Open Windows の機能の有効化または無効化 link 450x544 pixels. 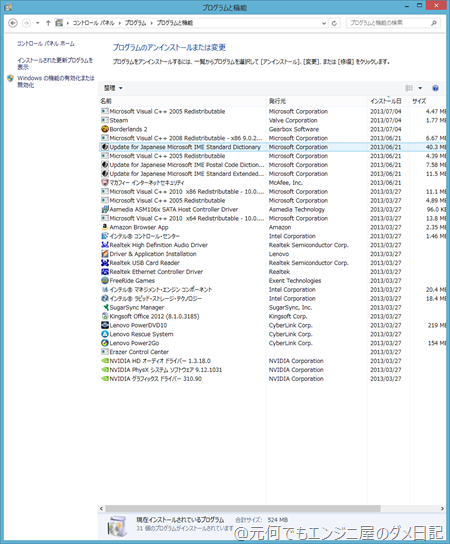(56, 82)
